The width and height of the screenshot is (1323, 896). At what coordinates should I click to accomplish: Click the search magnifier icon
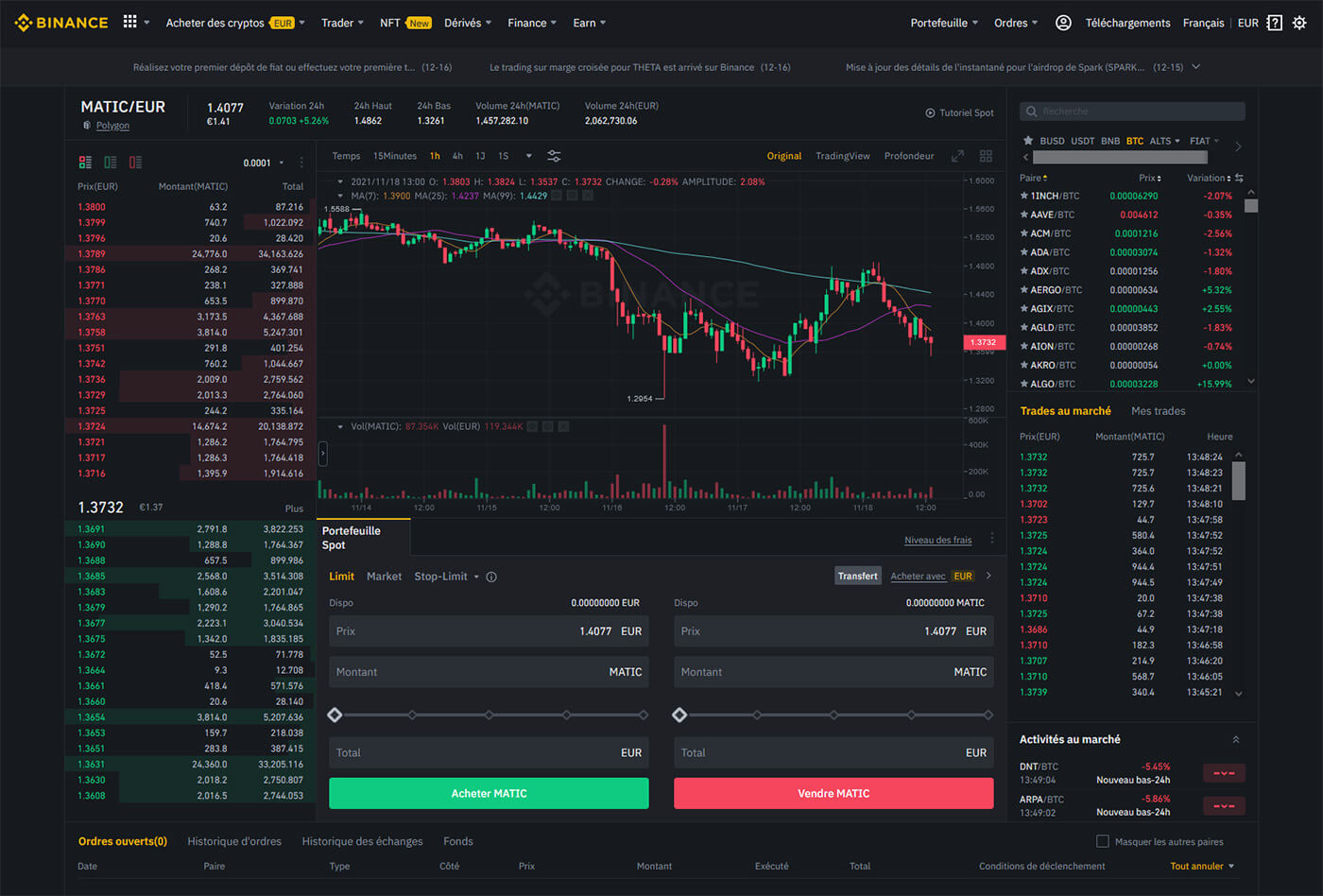[x=1032, y=112]
